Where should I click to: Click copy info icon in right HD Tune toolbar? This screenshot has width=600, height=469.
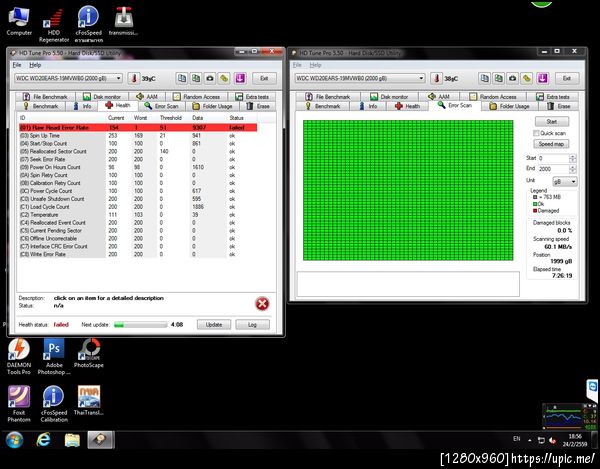(x=484, y=78)
